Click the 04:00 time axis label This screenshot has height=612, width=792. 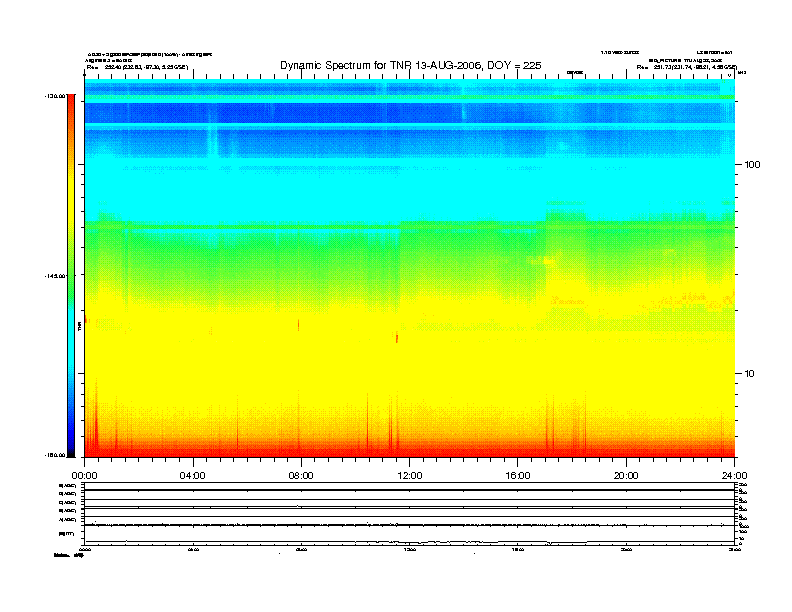pyautogui.click(x=192, y=476)
